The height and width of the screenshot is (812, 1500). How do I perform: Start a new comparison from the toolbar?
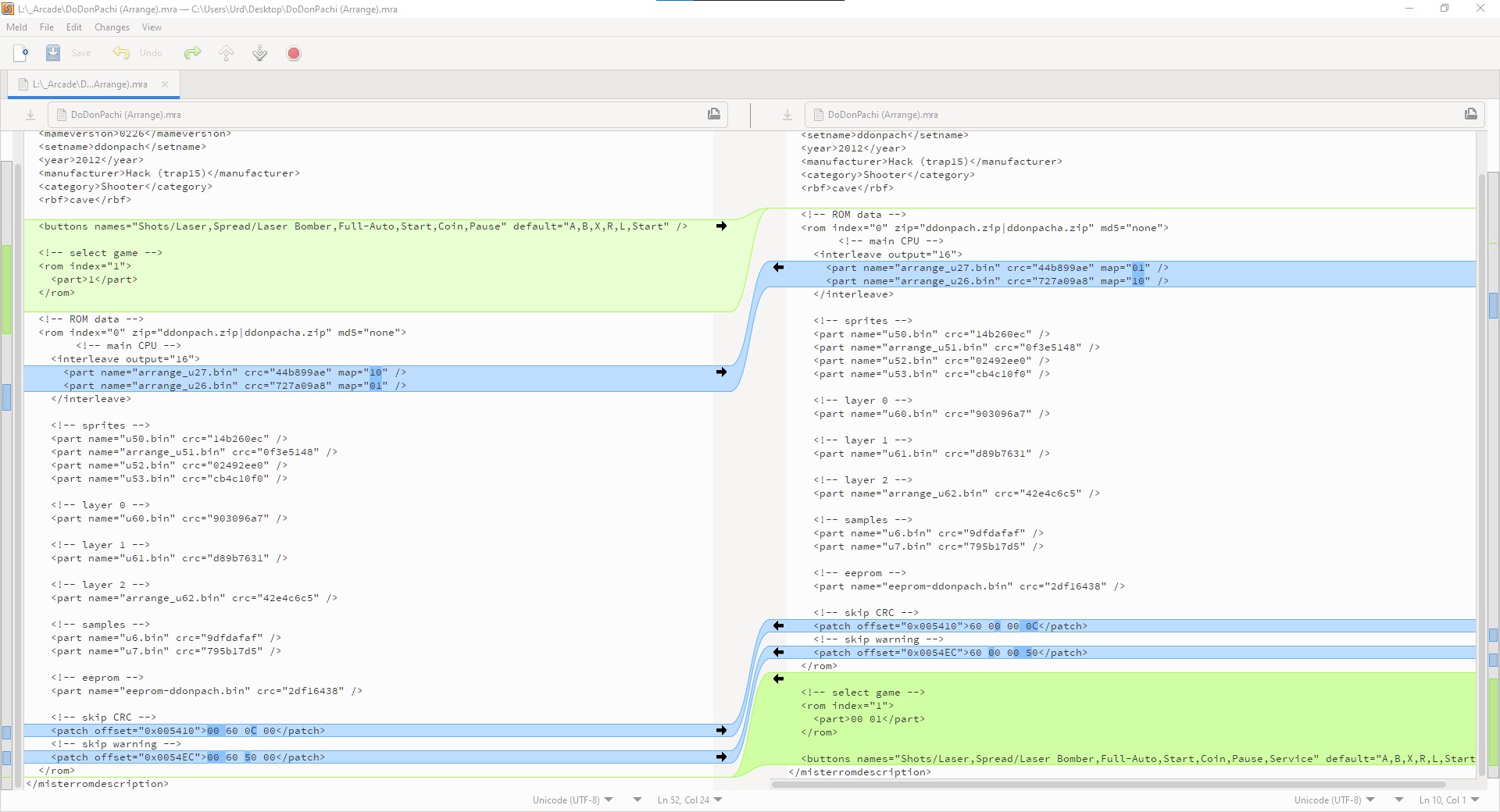[21, 53]
